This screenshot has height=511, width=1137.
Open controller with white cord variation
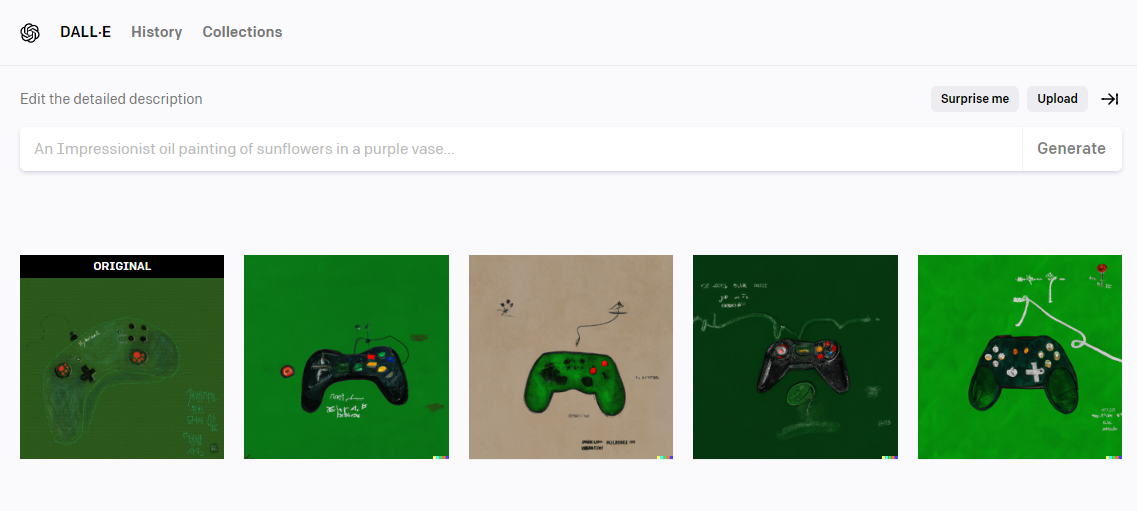(x=1020, y=357)
